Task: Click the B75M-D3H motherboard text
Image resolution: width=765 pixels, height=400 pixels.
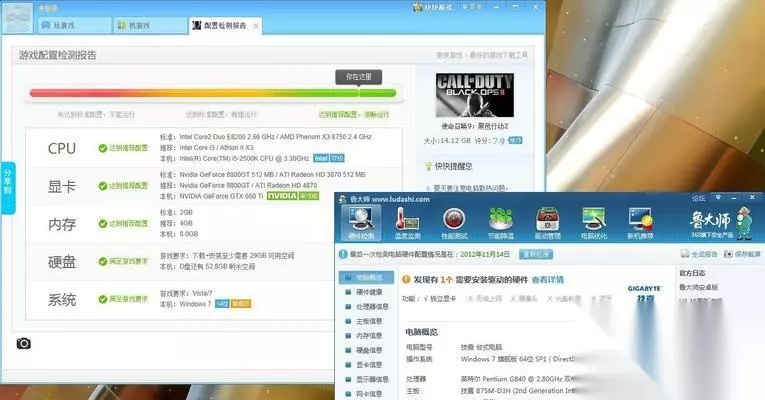Action: pyautogui.click(x=518, y=391)
